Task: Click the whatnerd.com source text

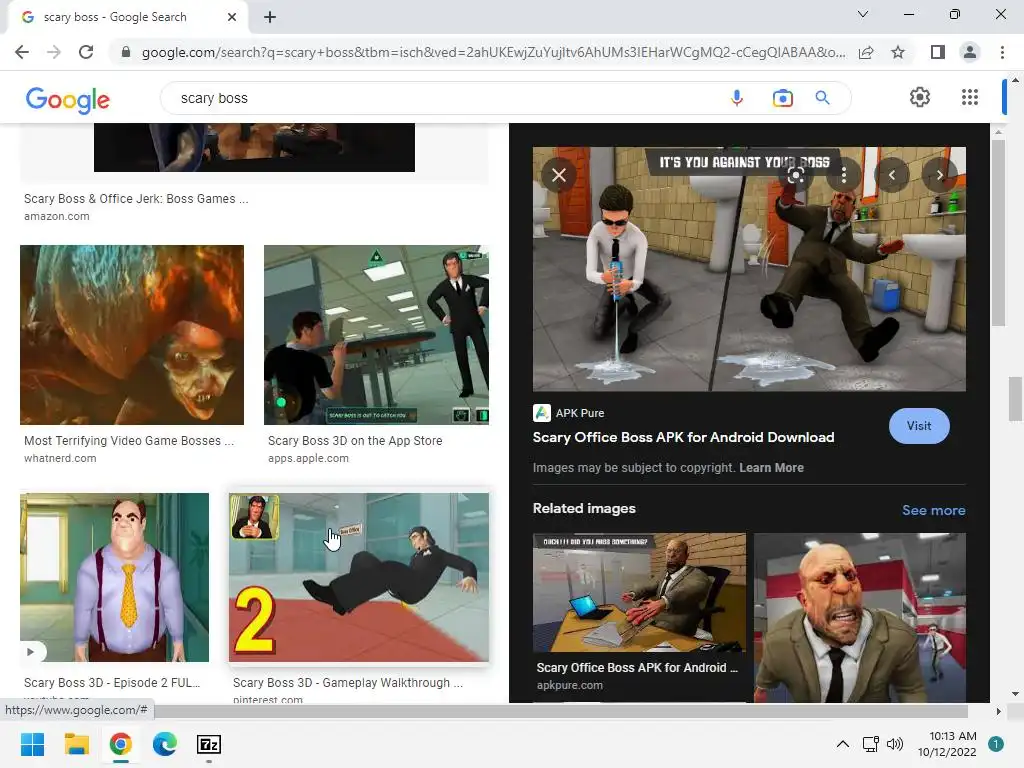Action: click(x=60, y=458)
